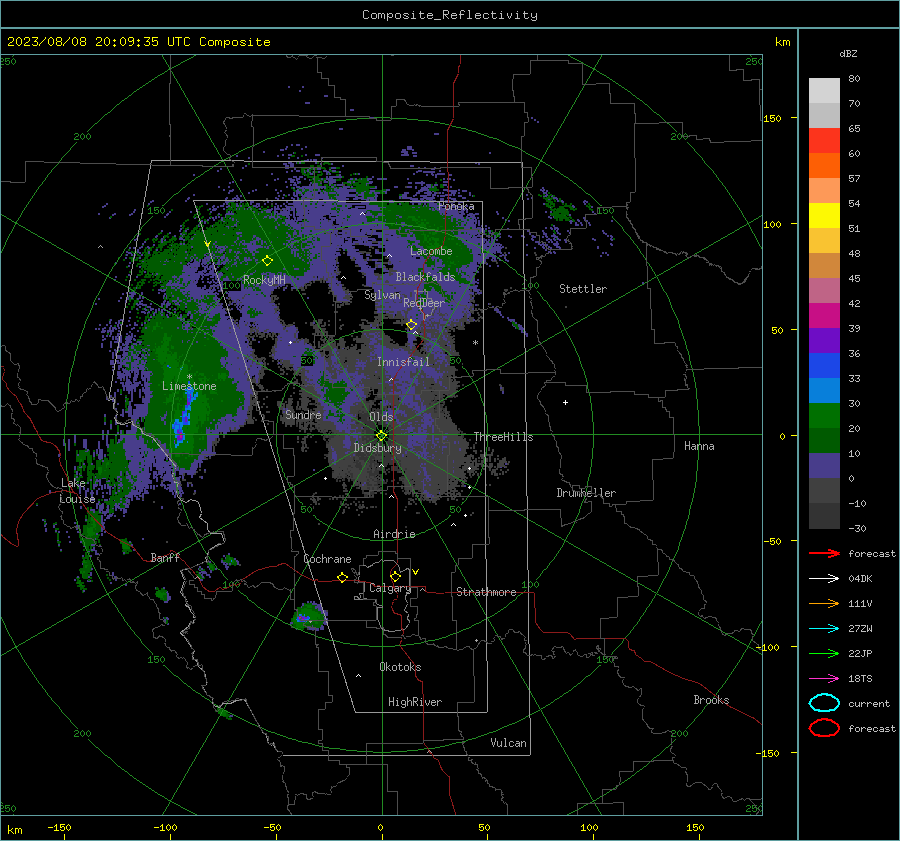Click the cyan 27ZW arrow legend icon
Viewport: 900px width, 841px height.
tap(824, 629)
